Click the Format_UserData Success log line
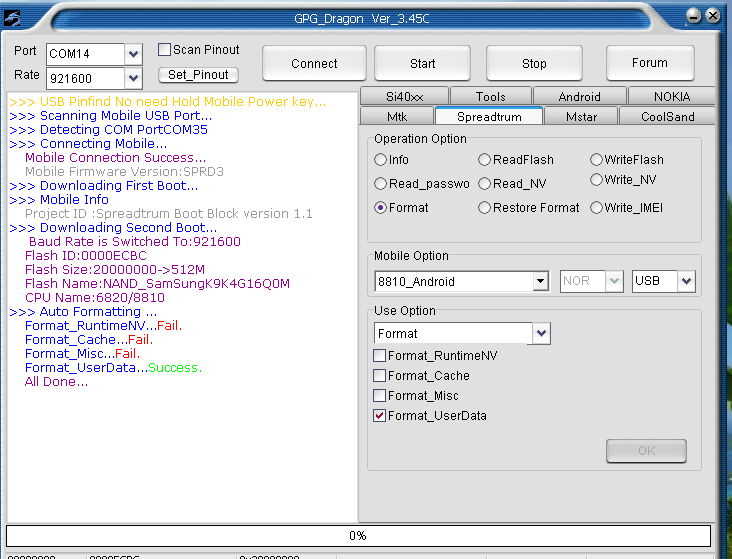Screen dimensions: 732x559 point(113,368)
